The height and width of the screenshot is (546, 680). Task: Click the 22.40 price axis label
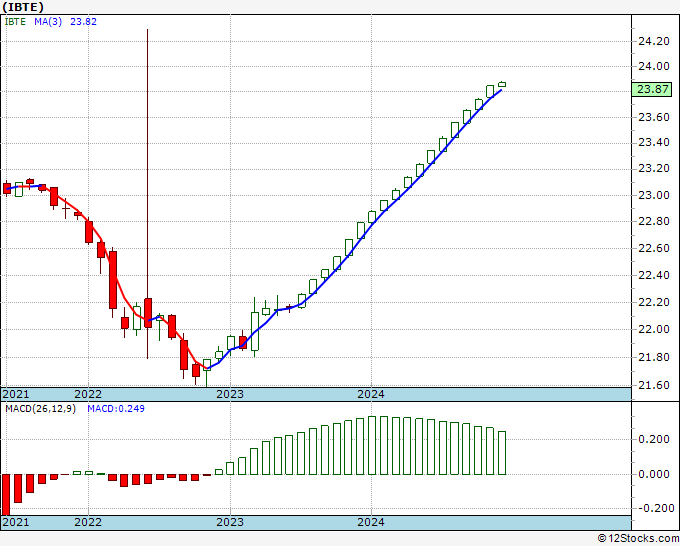tap(654, 275)
